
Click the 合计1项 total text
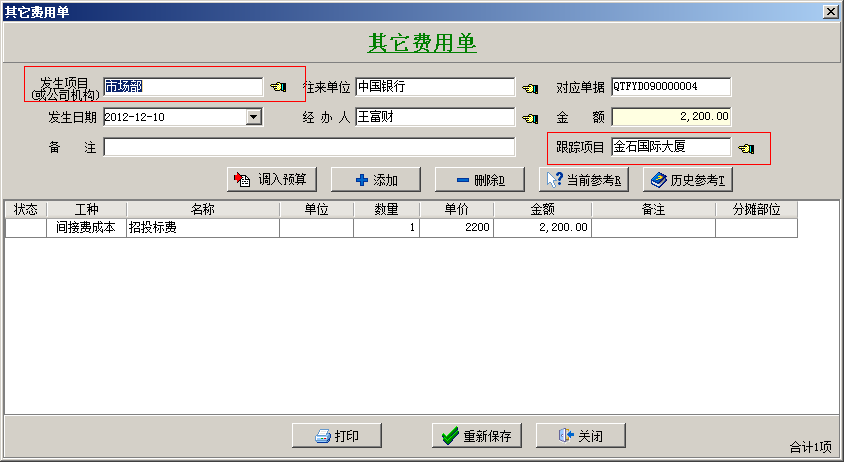(811, 447)
